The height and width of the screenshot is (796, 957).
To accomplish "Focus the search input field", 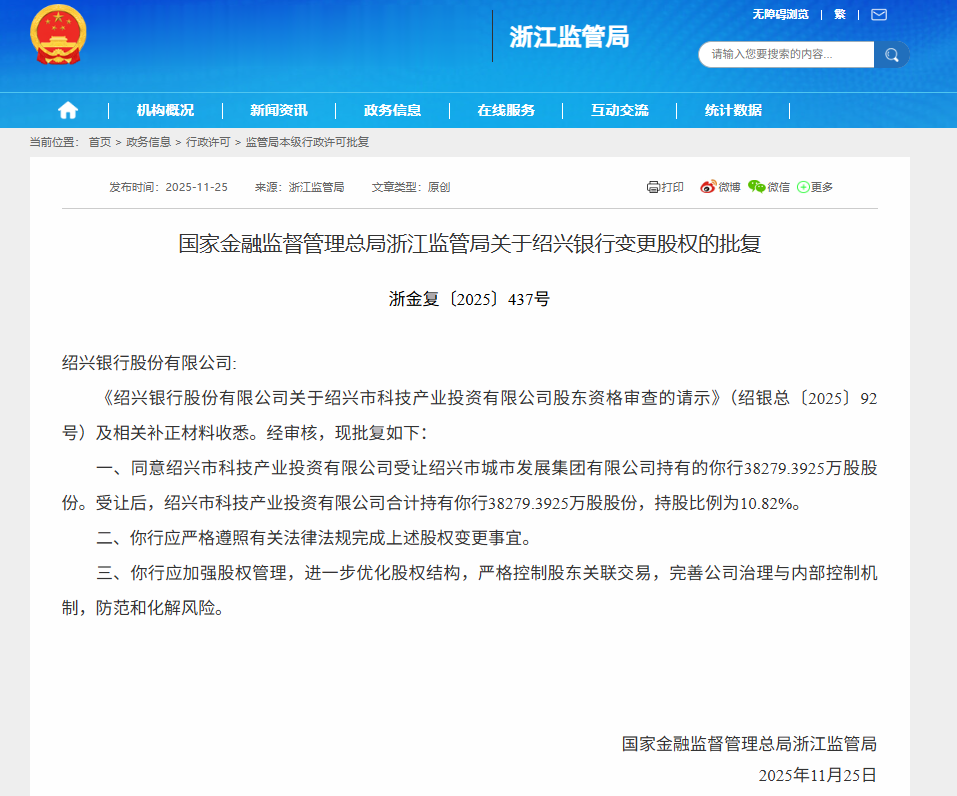I will tap(786, 55).
